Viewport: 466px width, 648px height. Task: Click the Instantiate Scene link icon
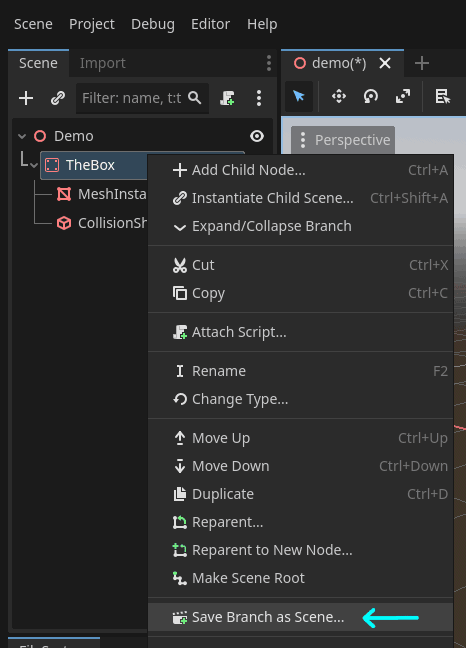tap(58, 98)
